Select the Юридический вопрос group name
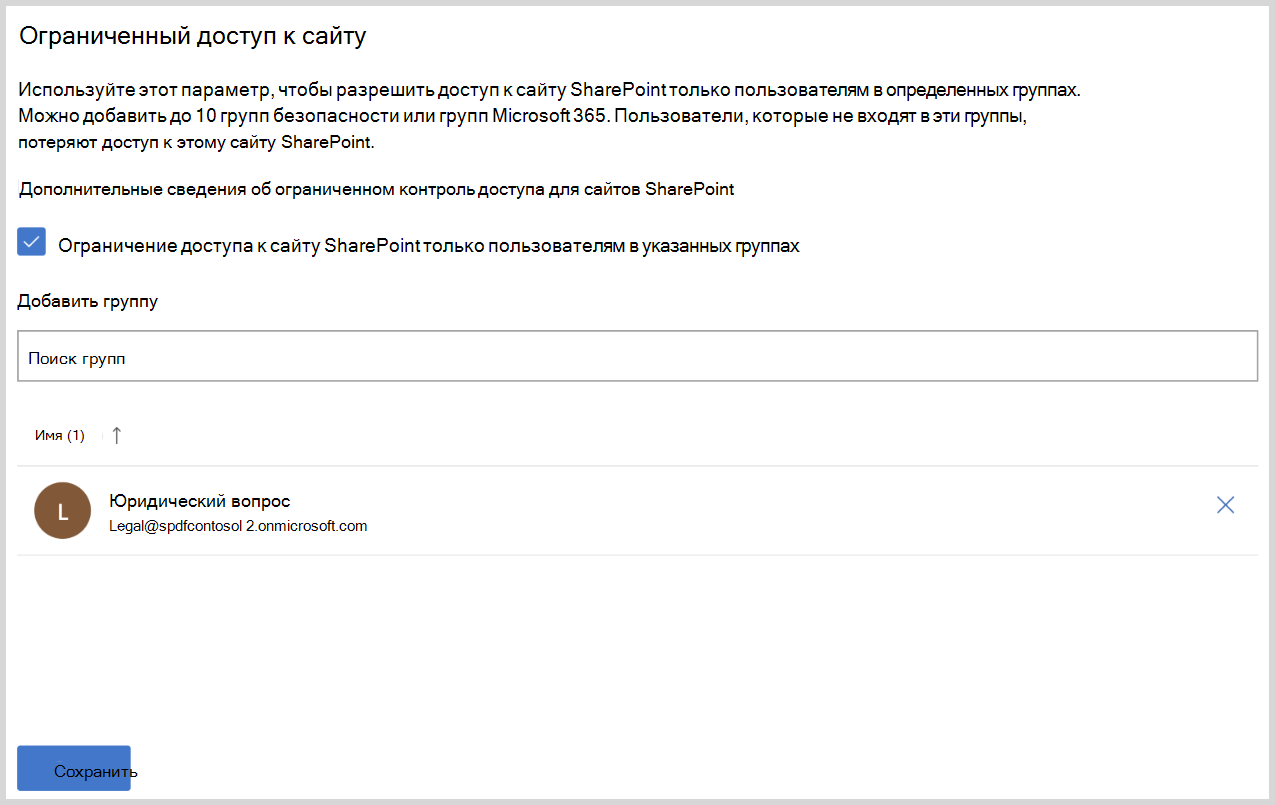This screenshot has width=1275, height=805. [x=200, y=501]
